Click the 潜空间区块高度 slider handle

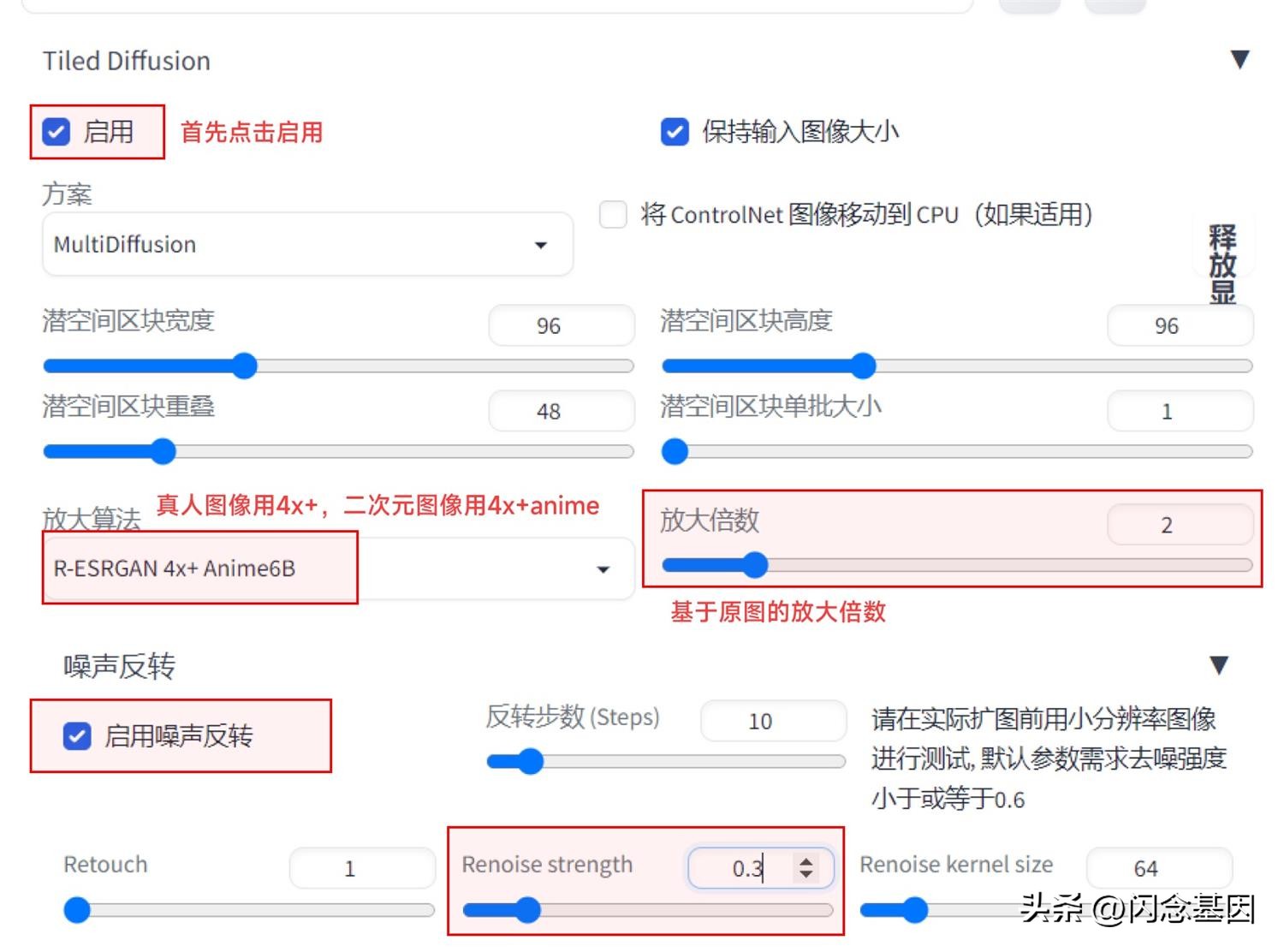[863, 366]
